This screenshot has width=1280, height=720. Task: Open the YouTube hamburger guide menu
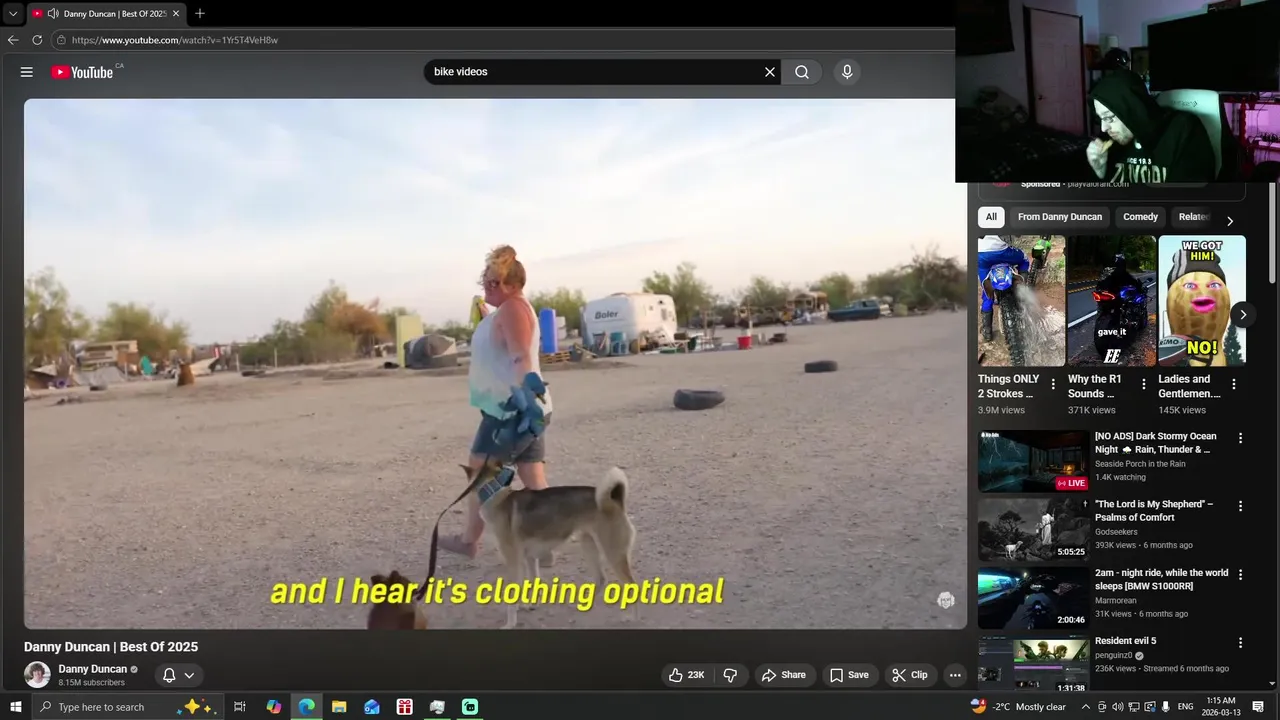pyautogui.click(x=27, y=72)
